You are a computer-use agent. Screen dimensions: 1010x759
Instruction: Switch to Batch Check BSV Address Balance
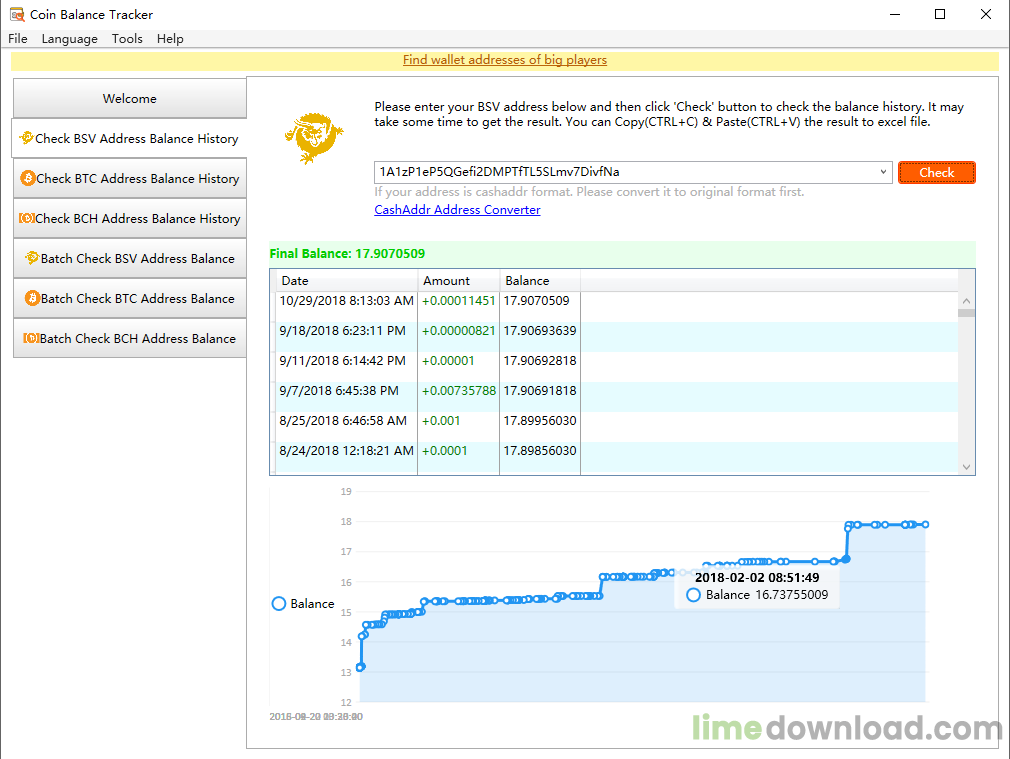(129, 259)
